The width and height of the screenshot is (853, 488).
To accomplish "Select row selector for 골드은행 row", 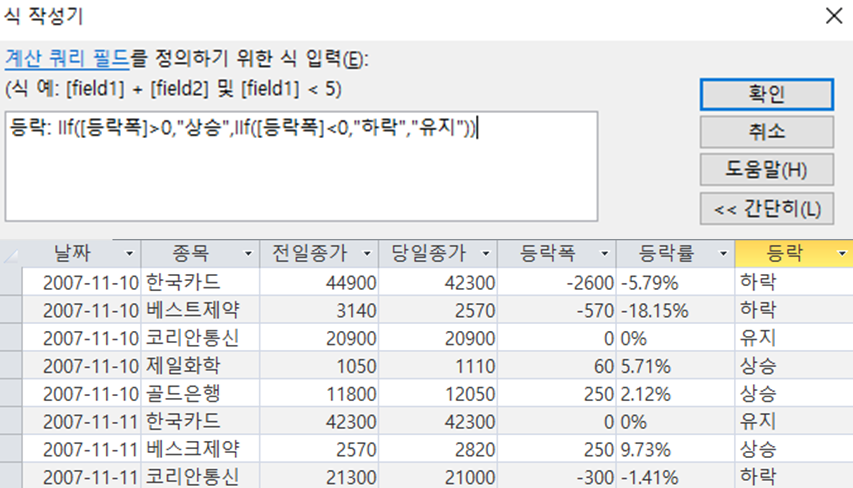I will (11, 393).
